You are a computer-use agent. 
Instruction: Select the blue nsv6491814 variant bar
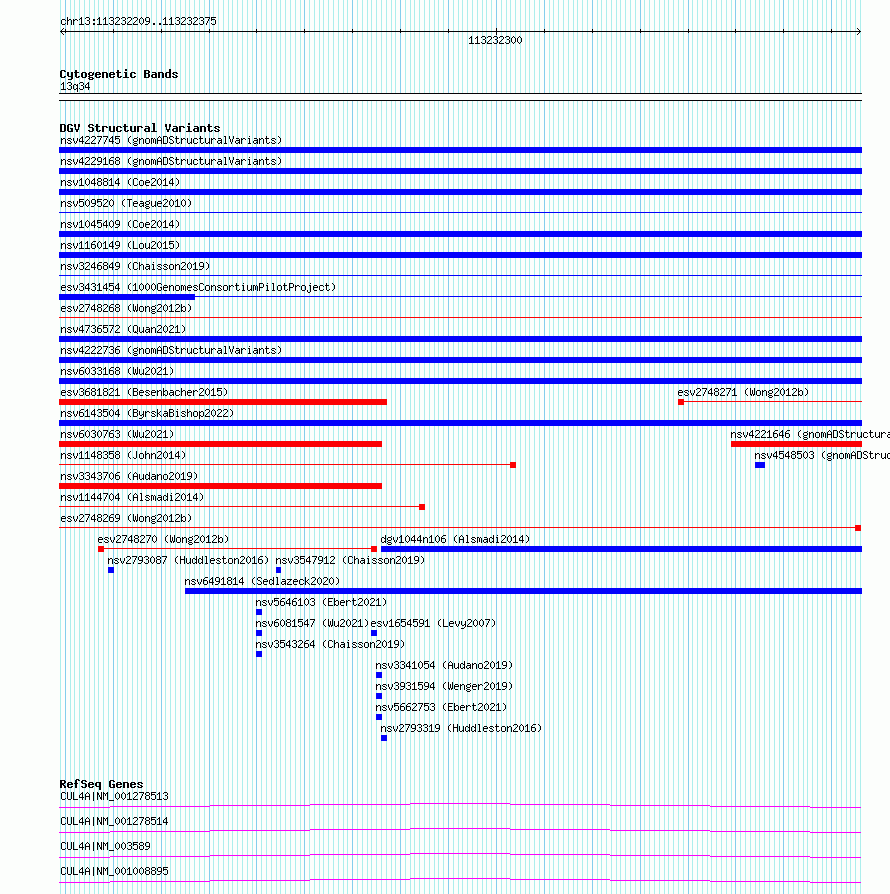point(523,591)
